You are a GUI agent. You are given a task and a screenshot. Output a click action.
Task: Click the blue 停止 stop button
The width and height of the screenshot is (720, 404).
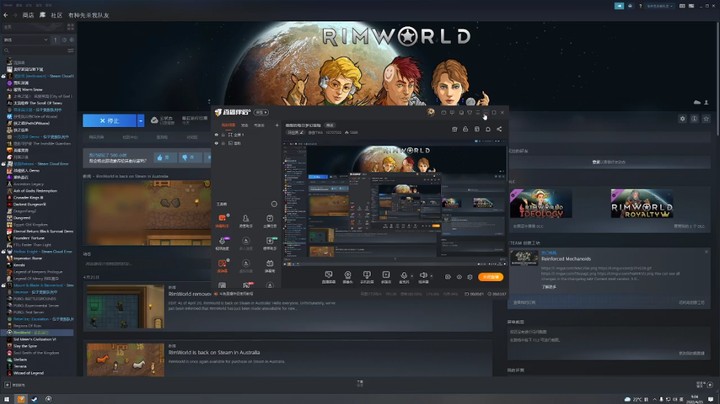(x=109, y=121)
